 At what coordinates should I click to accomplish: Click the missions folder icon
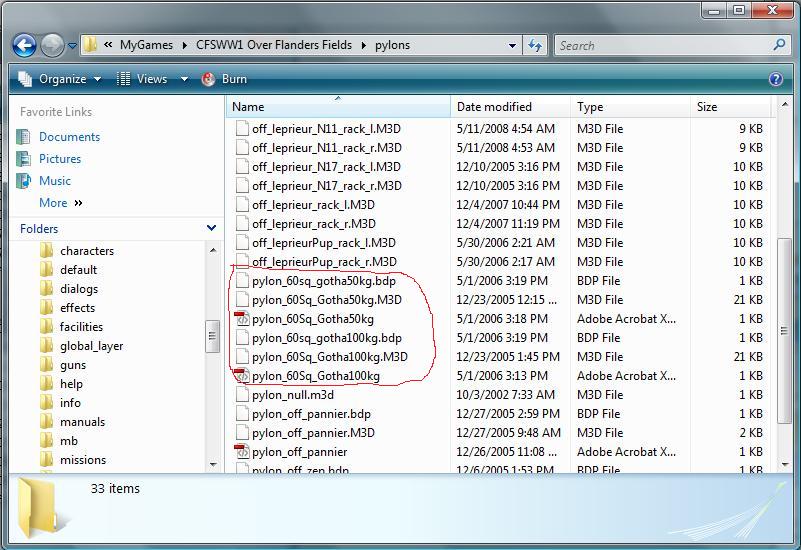(46, 460)
